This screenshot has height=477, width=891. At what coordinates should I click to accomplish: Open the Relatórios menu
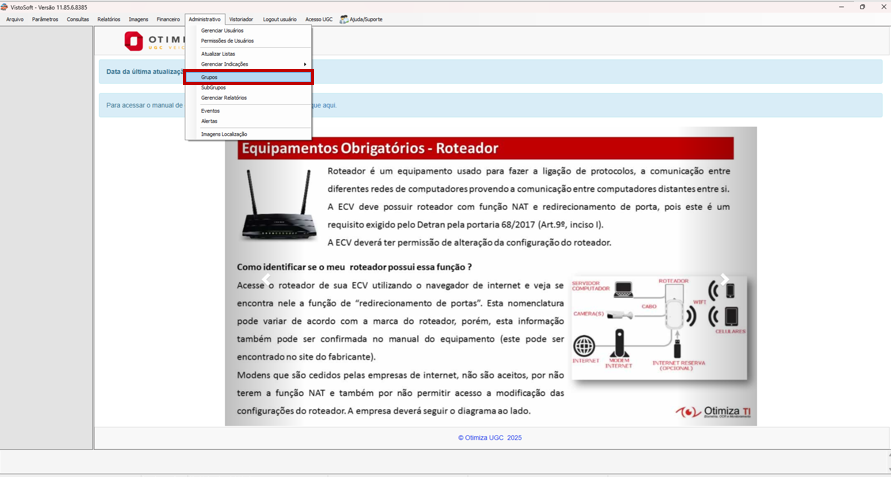pos(109,19)
